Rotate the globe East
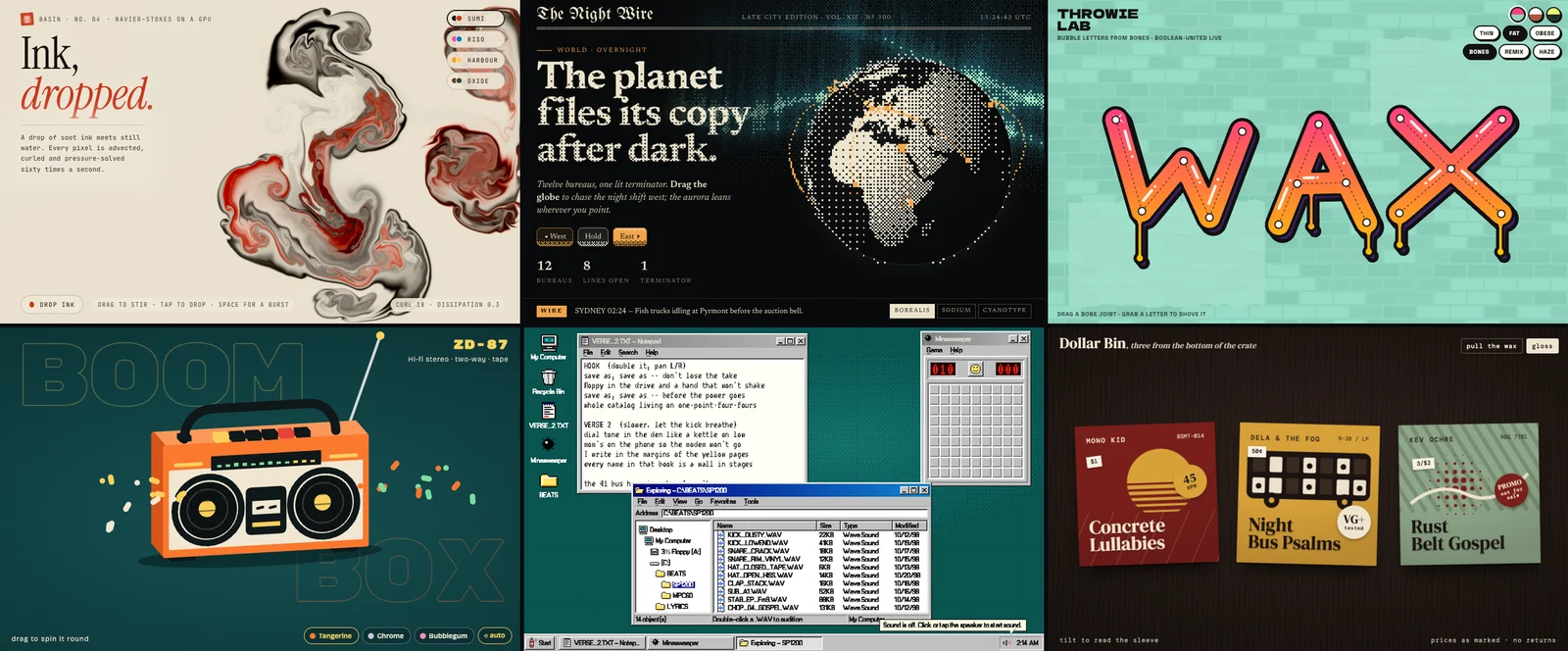 click(629, 236)
